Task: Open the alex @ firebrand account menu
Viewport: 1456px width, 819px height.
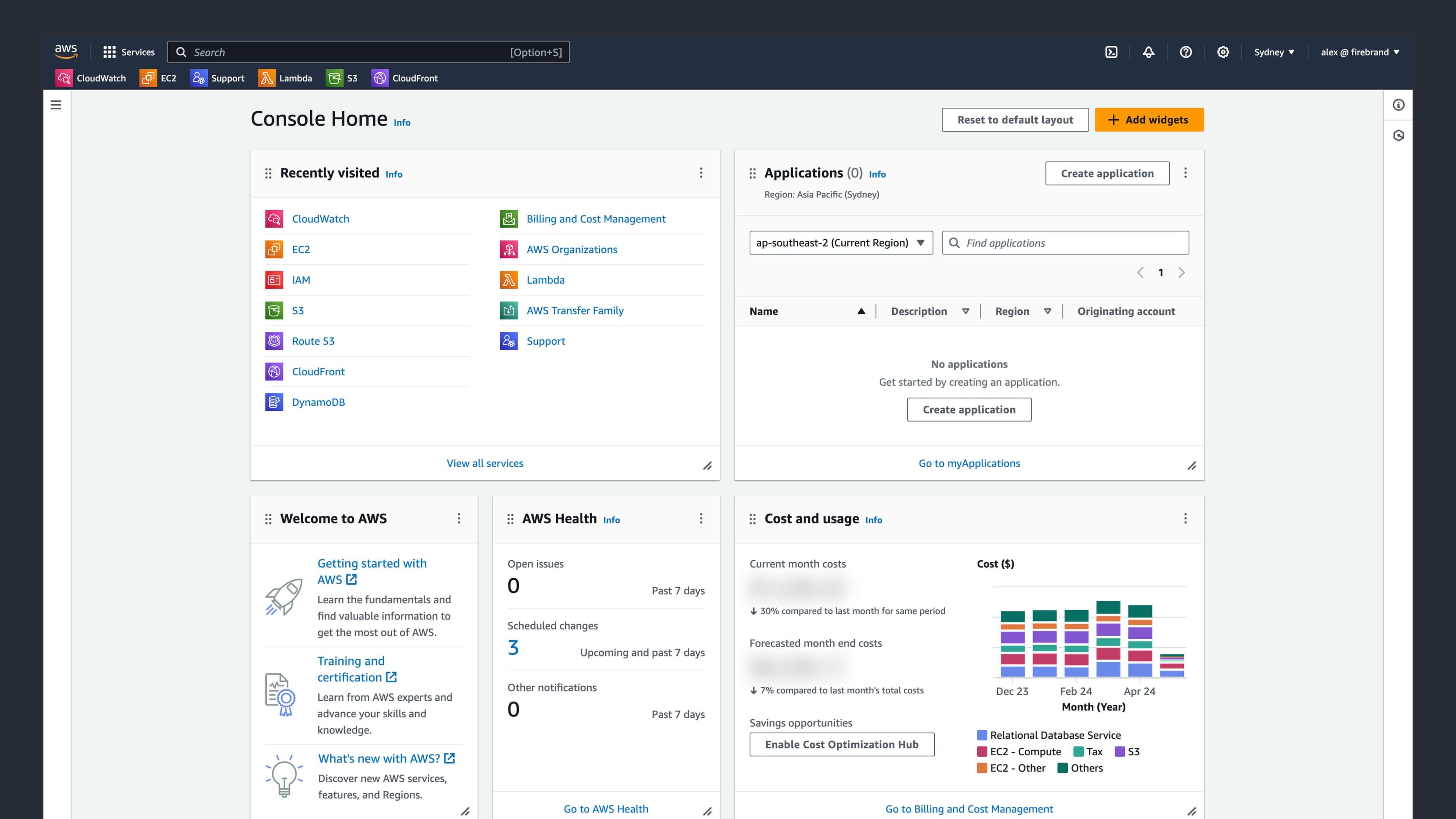Action: point(1360,52)
